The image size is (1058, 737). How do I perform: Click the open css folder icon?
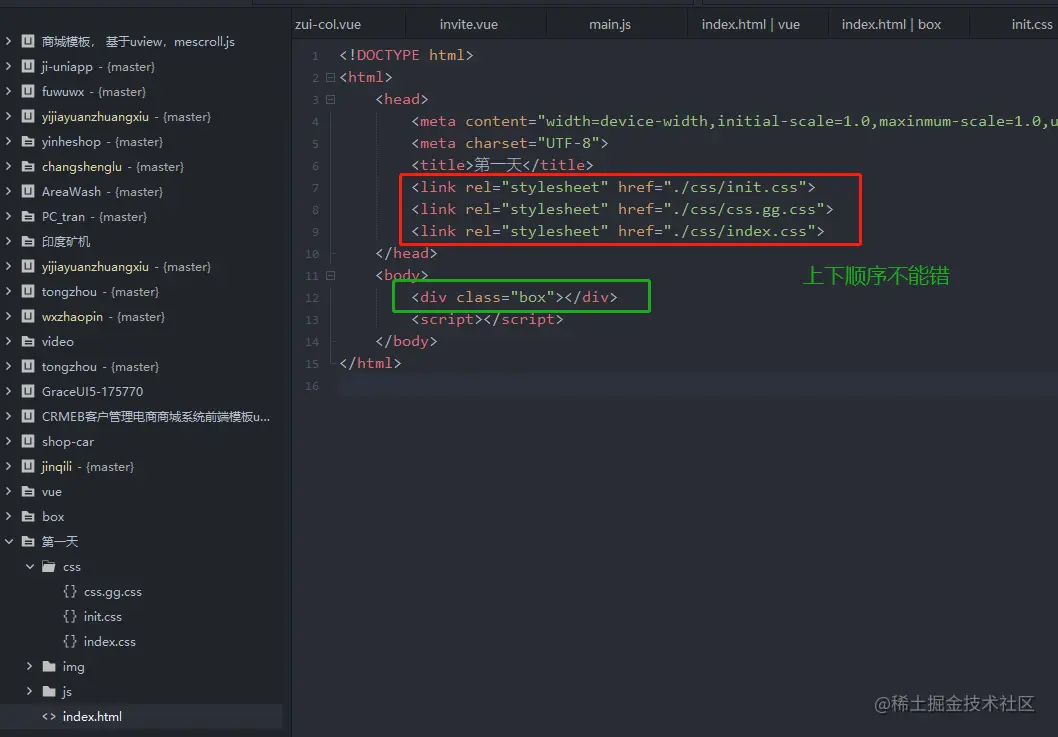pyautogui.click(x=49, y=566)
